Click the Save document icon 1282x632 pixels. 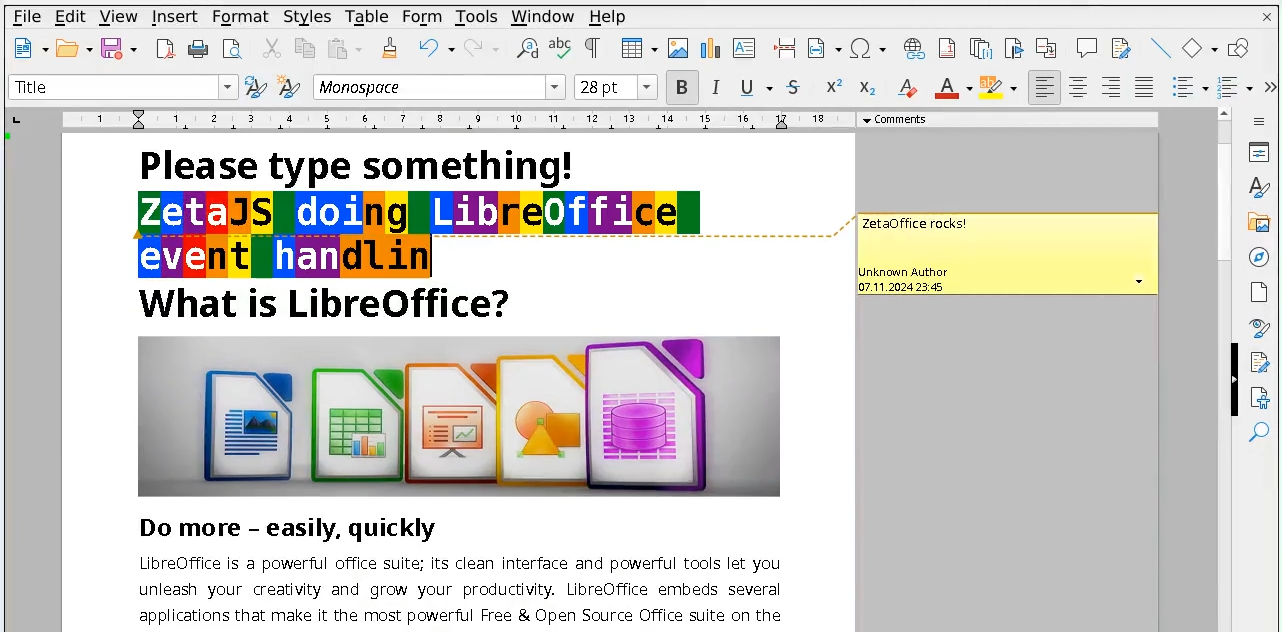(x=111, y=48)
